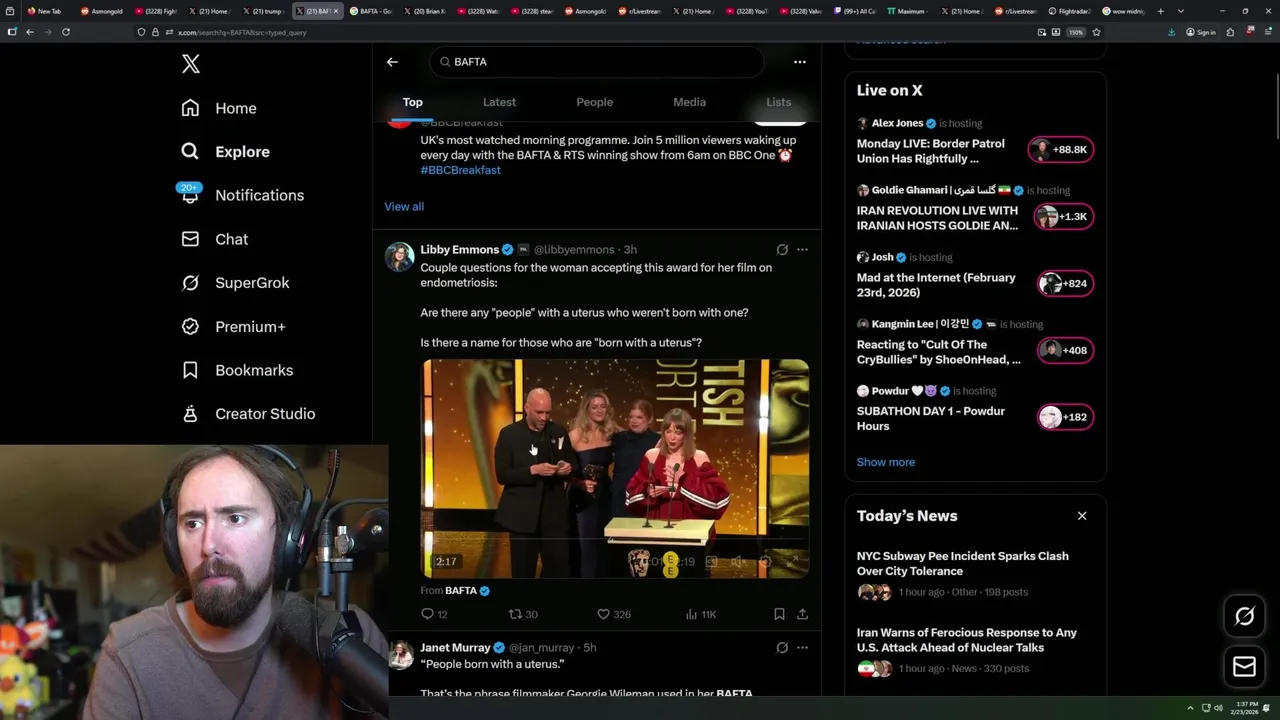Join Powdur live with +182 listeners
1280x720 pixels.
coord(1065,418)
